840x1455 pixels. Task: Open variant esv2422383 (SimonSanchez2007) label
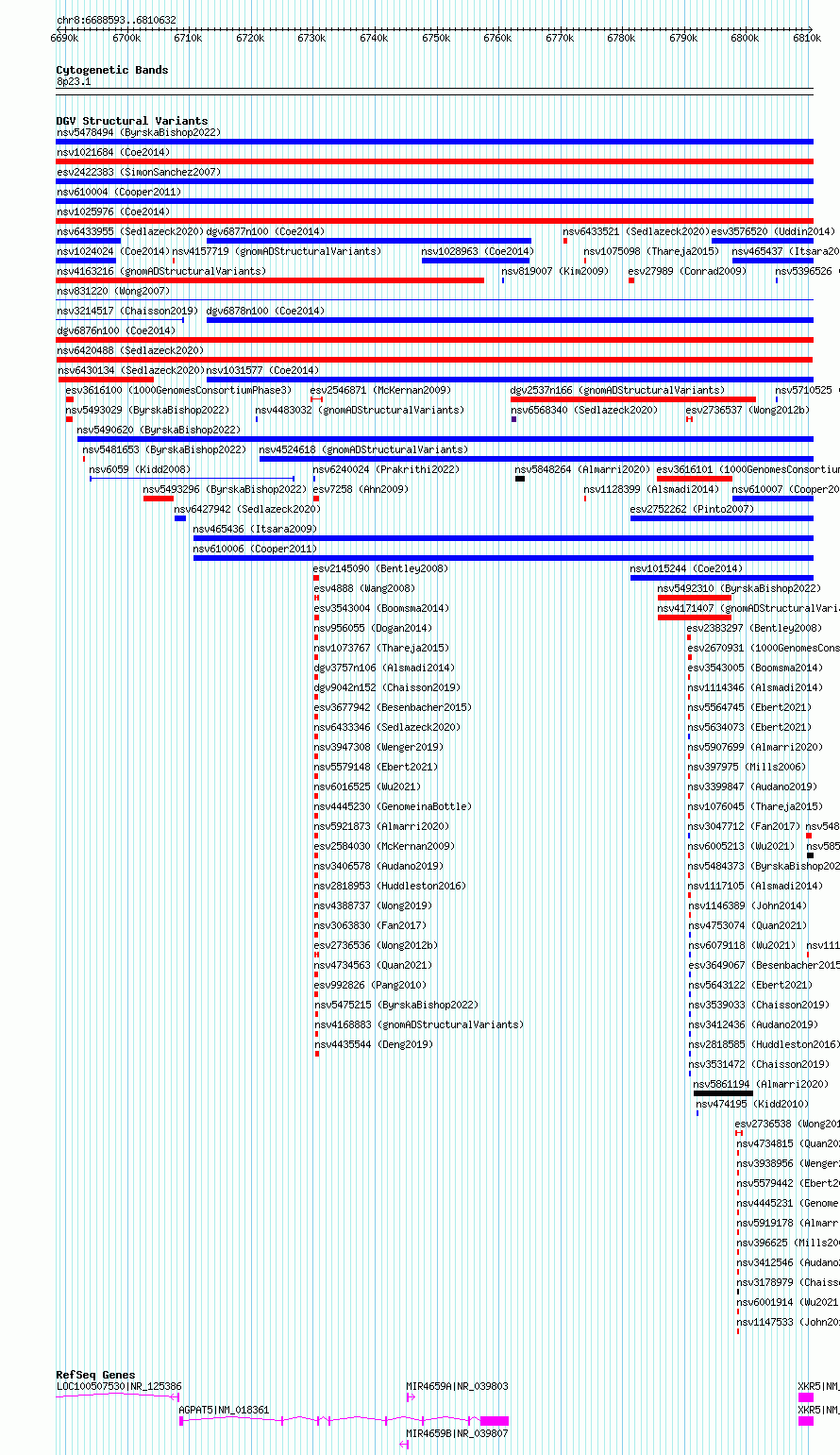139,172
